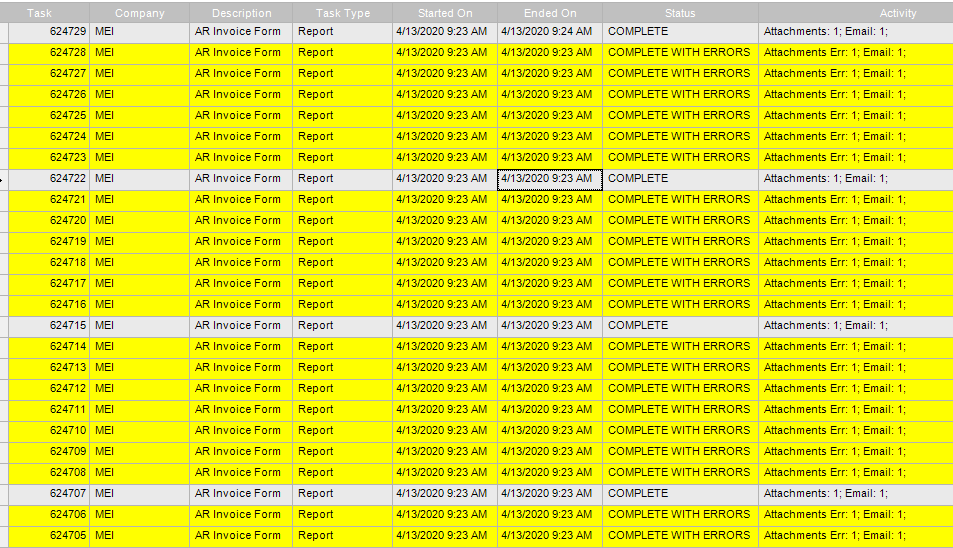Select task number 624712 cell
The image size is (953, 548).
pyautogui.click(x=49, y=388)
